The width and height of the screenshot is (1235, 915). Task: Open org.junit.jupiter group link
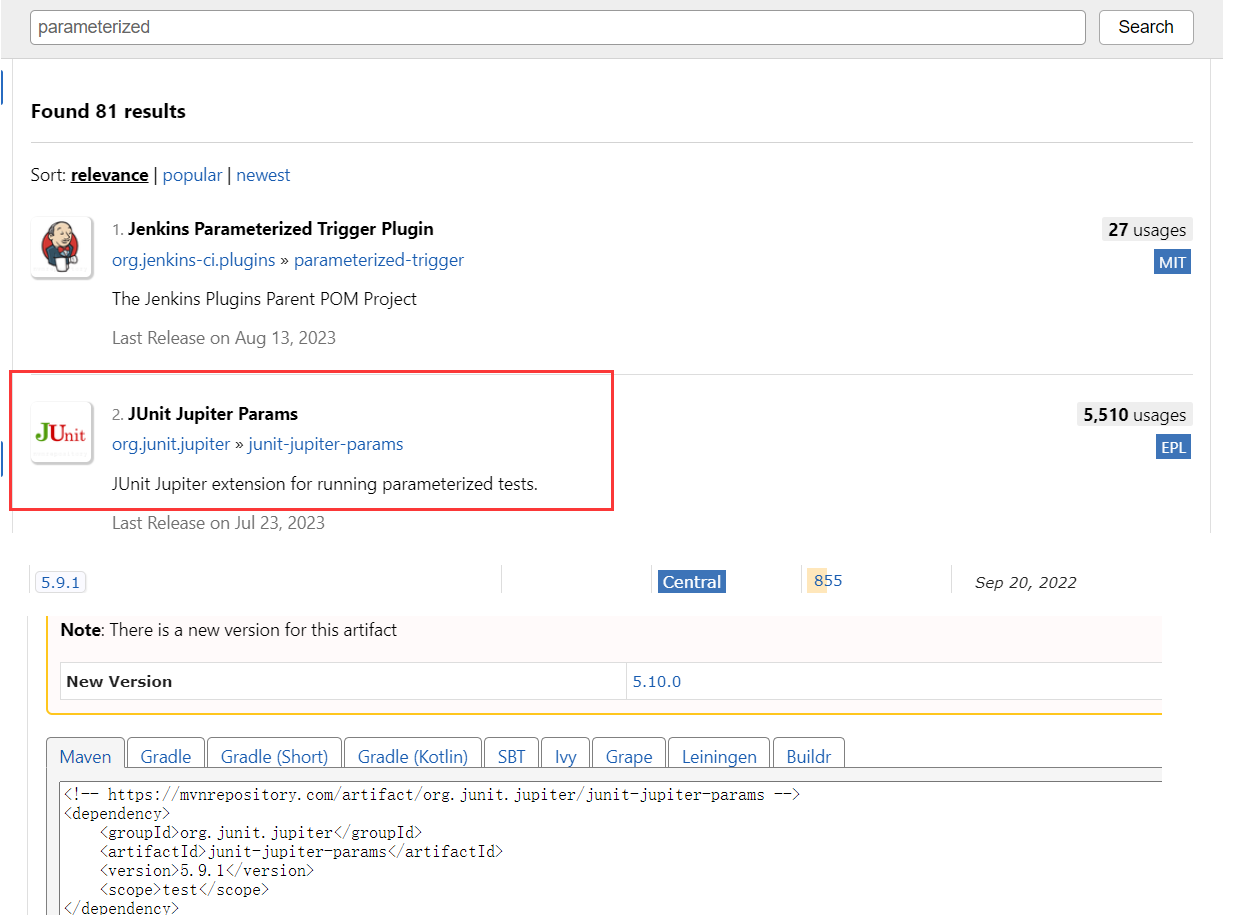171,444
